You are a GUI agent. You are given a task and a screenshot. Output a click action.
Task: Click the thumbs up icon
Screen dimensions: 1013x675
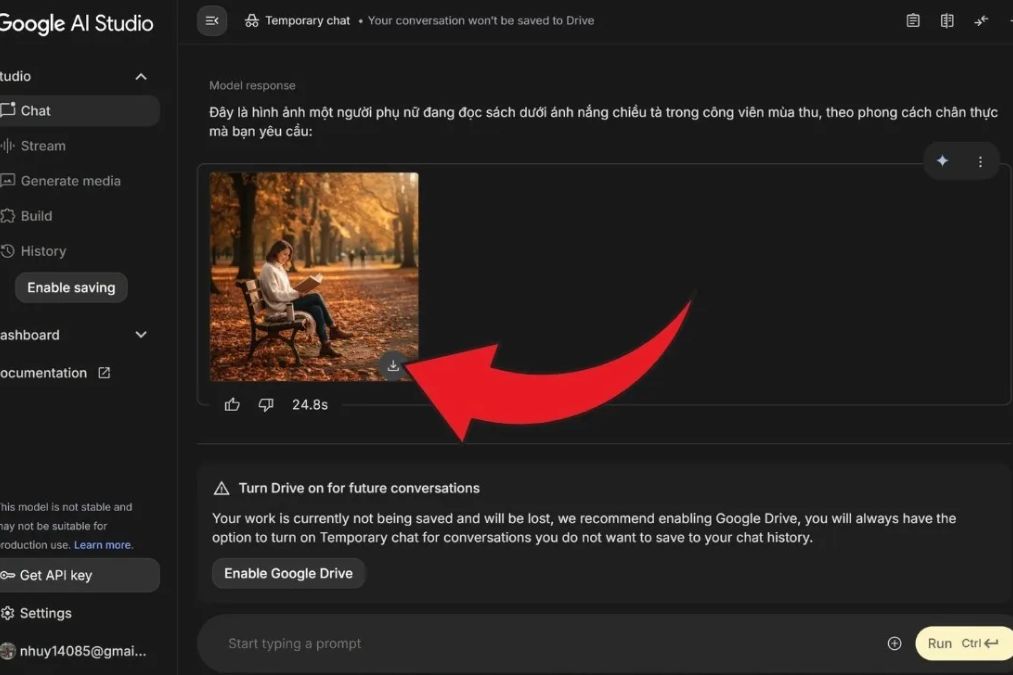(x=232, y=405)
